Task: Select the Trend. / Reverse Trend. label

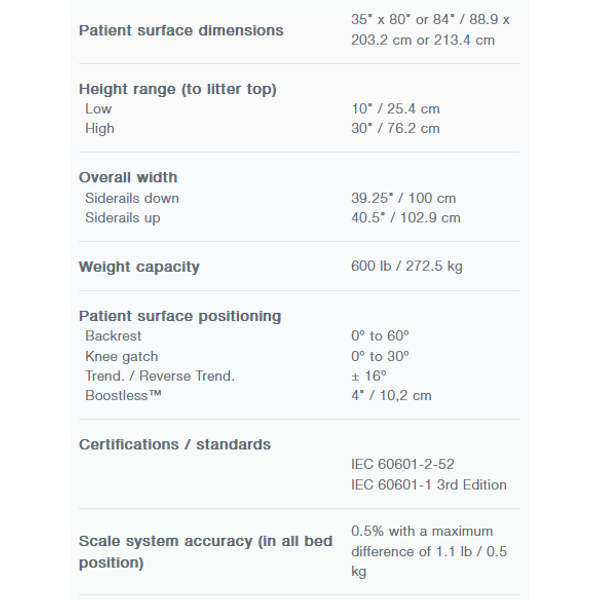Action: (x=160, y=376)
